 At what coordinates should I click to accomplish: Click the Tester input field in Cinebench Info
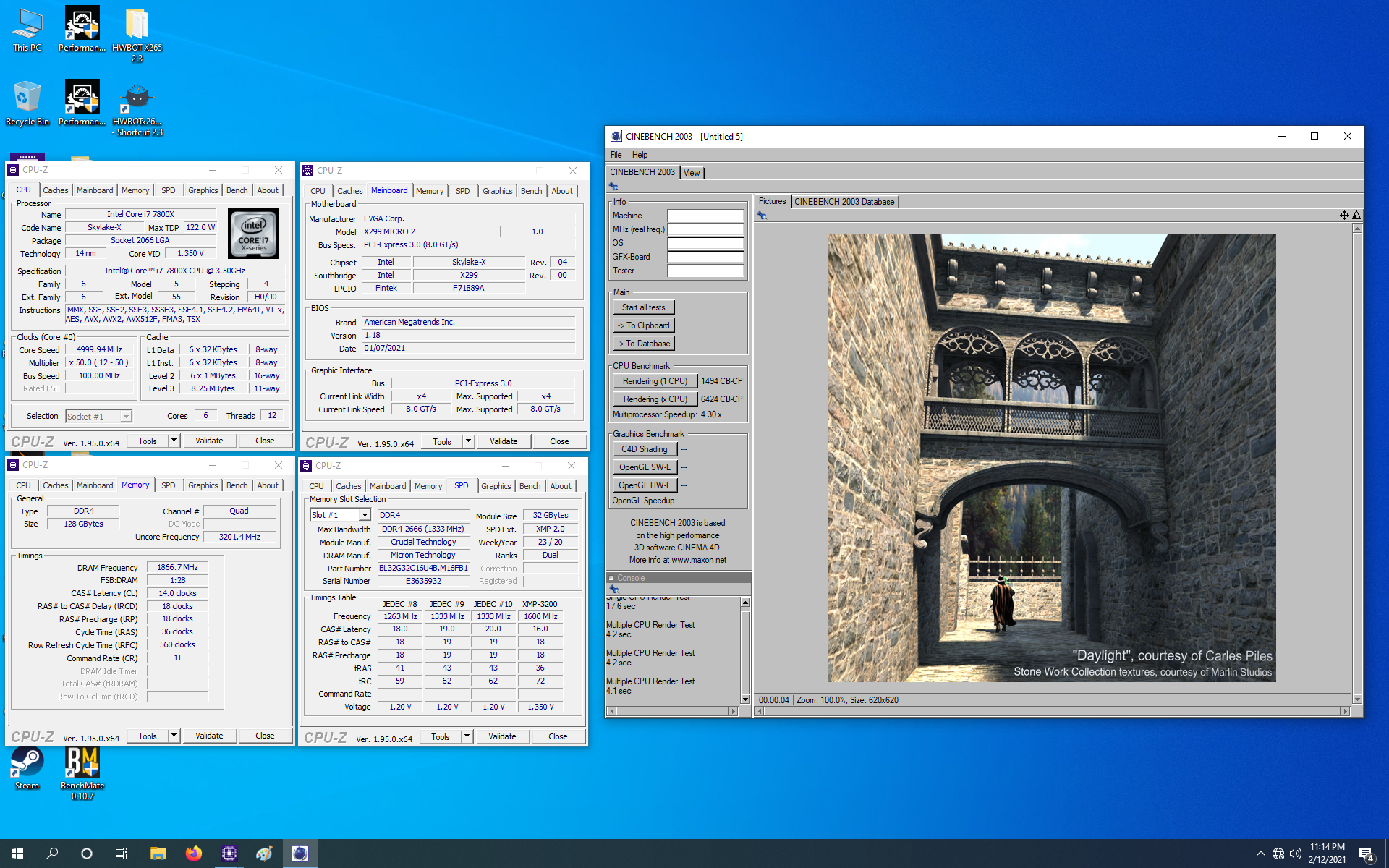click(705, 271)
